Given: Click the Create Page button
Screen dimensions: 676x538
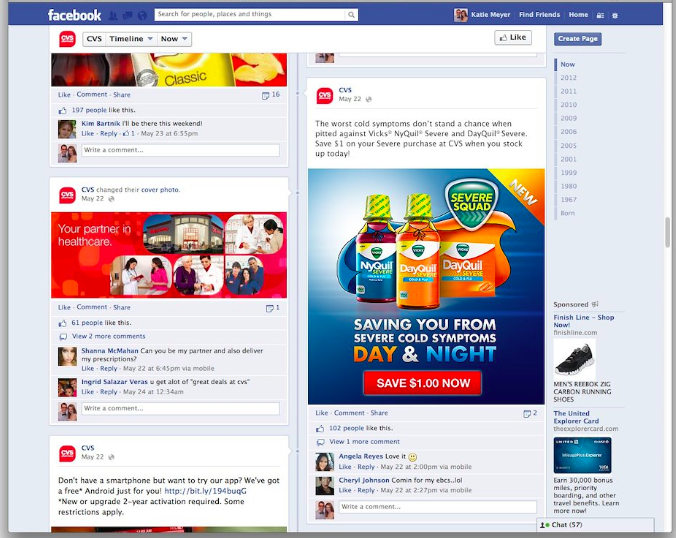Looking at the screenshot, I should coord(577,38).
